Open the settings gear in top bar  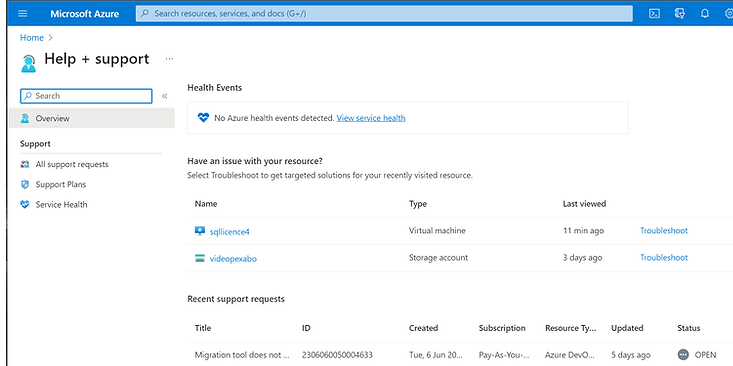pyautogui.click(x=729, y=14)
